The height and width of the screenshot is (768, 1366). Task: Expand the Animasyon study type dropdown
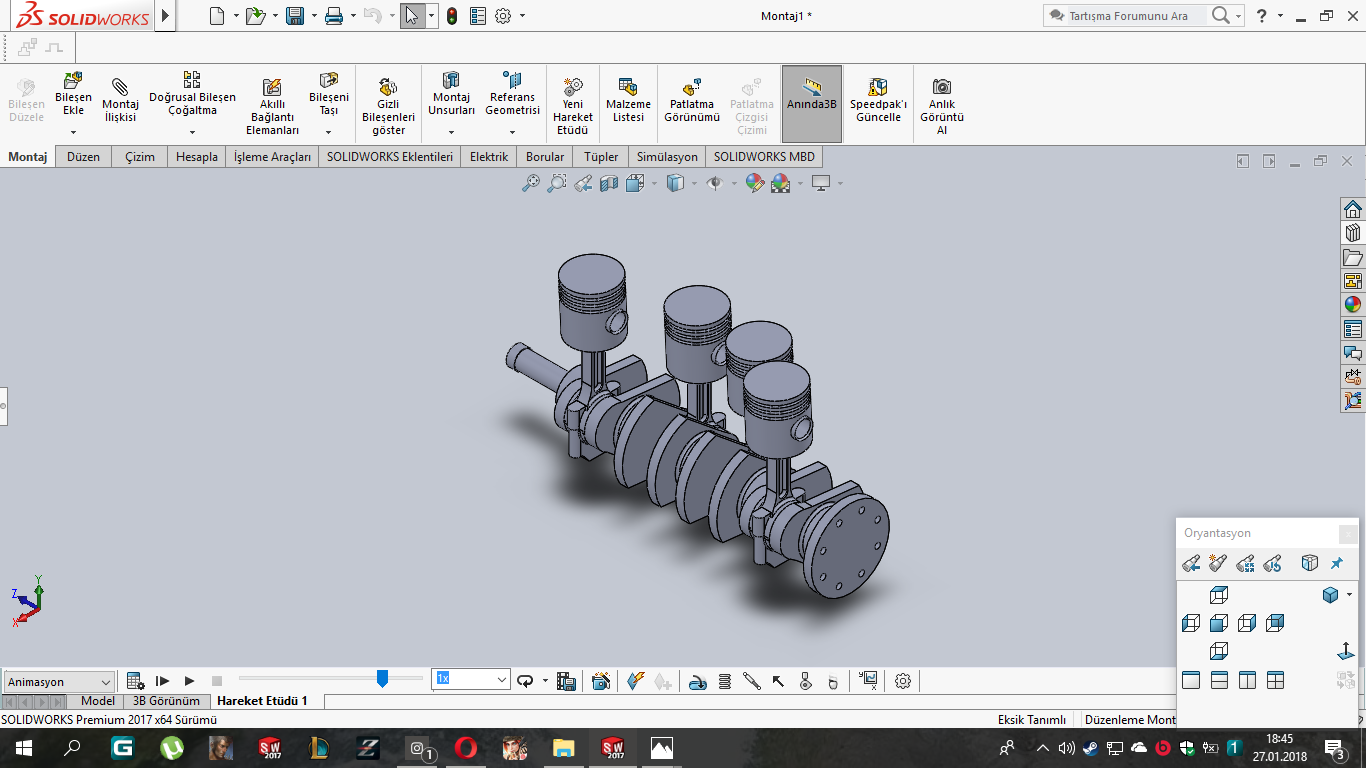point(103,682)
